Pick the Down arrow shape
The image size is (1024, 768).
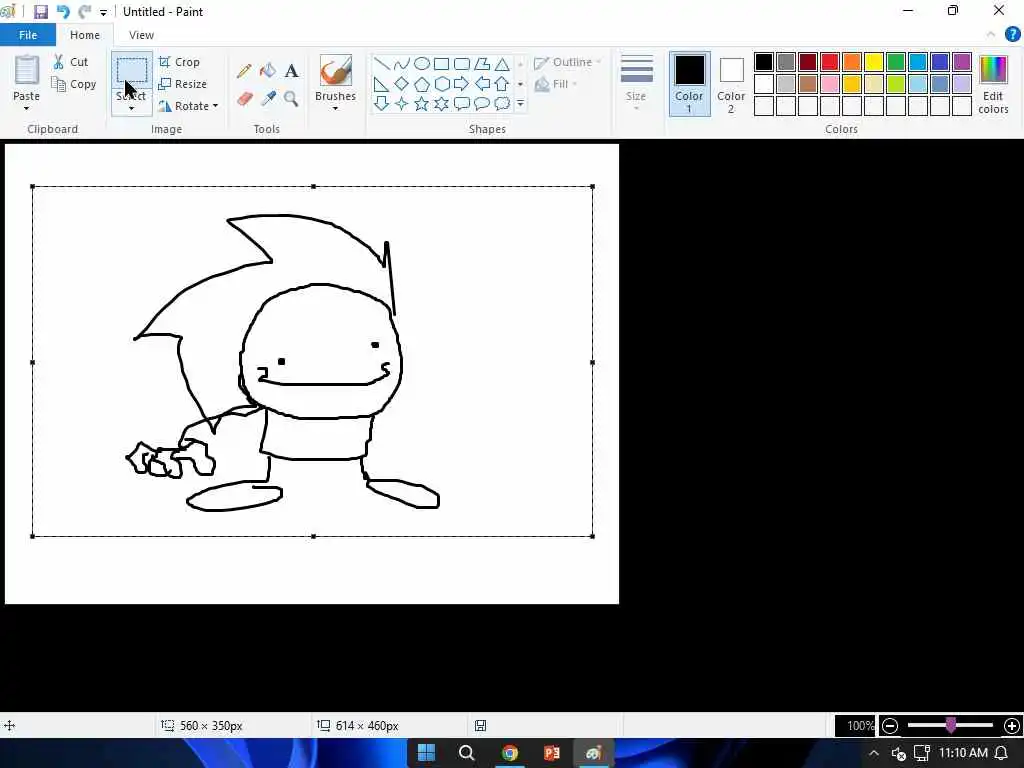(x=382, y=103)
